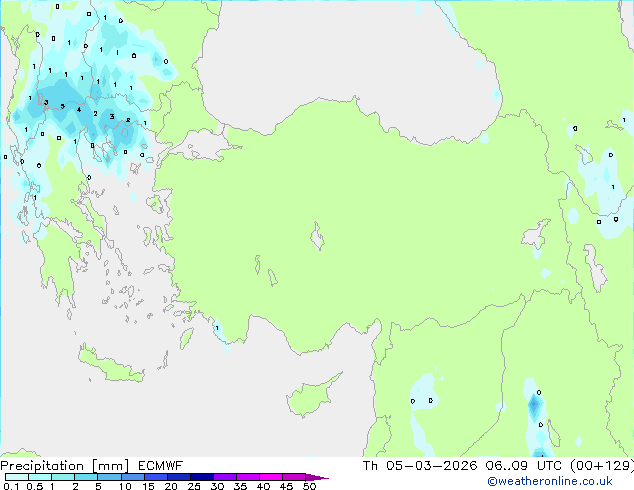Click the "50" legend scale label
The width and height of the screenshot is (634, 490).
click(x=310, y=486)
